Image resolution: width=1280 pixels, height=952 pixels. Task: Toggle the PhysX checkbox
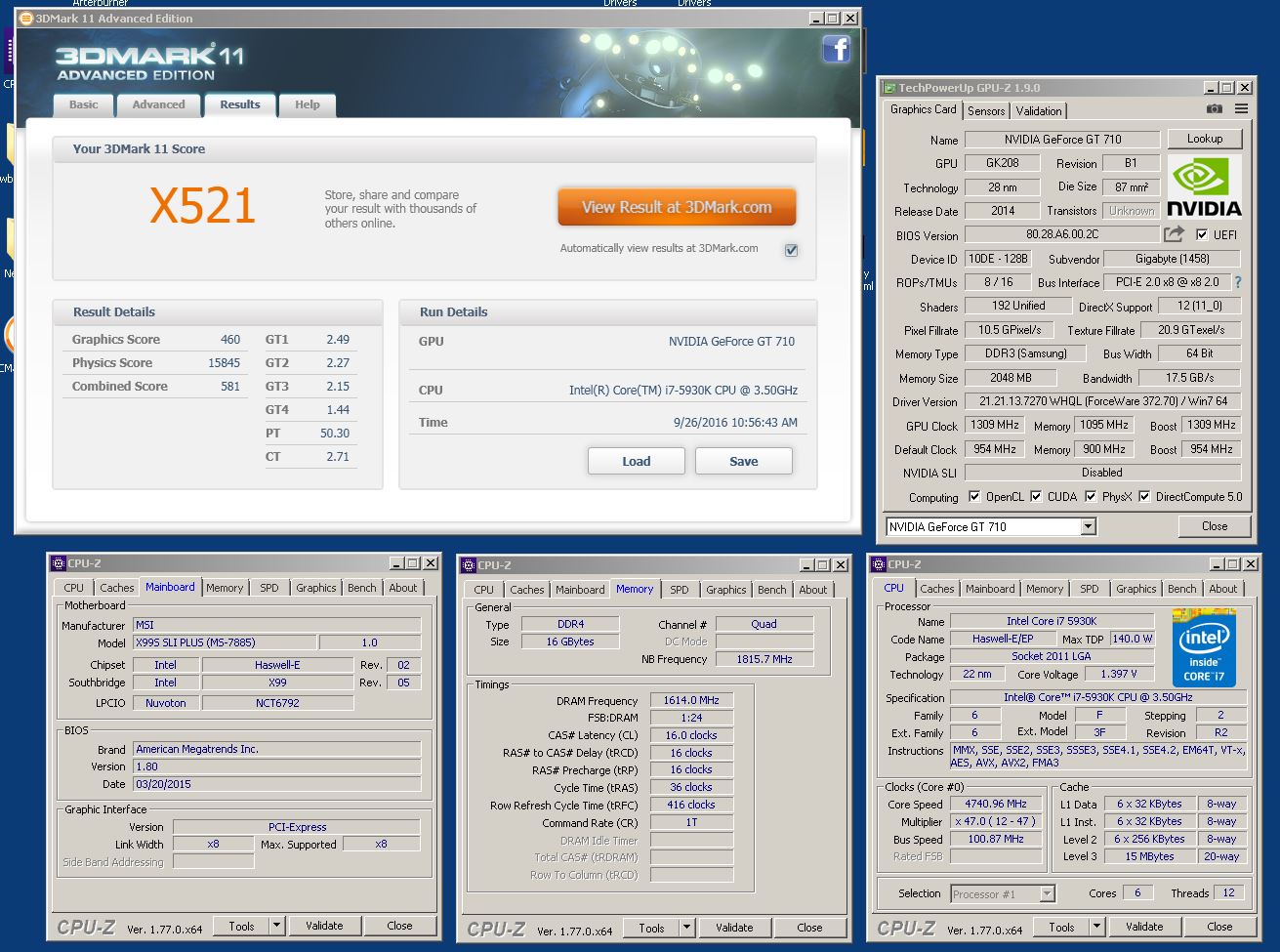[x=1091, y=497]
